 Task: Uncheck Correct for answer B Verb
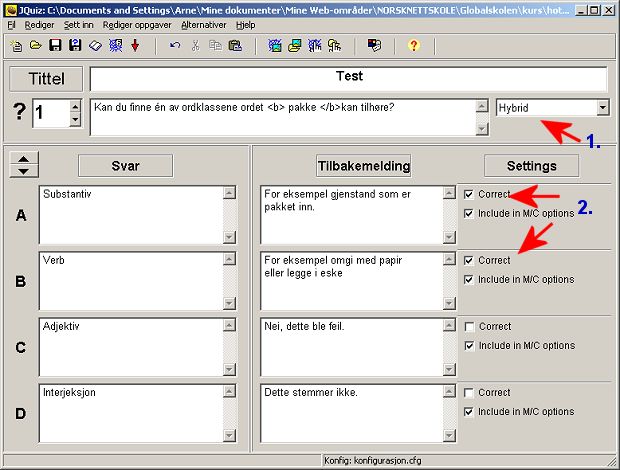(469, 260)
